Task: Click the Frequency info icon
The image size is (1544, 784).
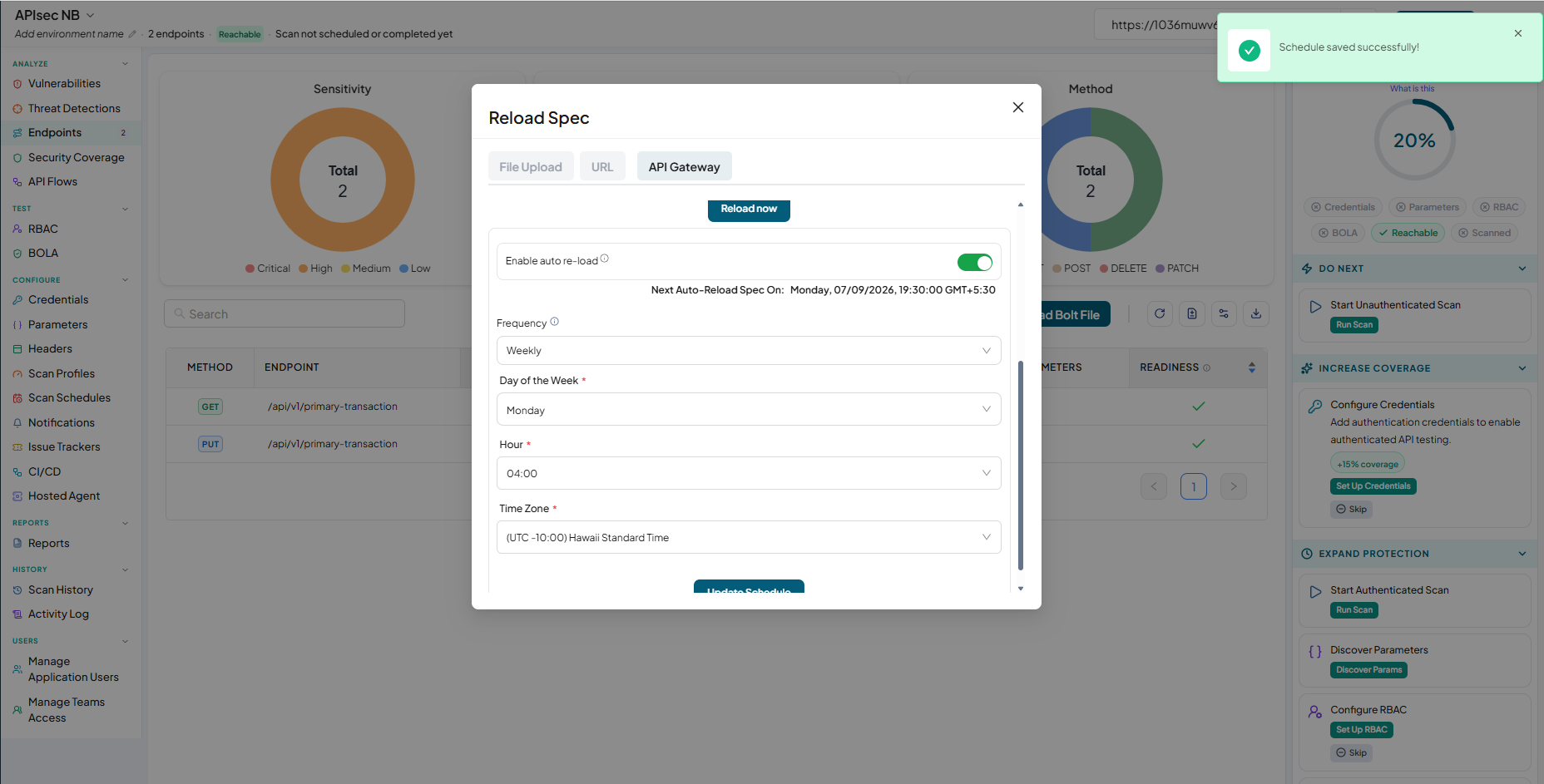Action: click(x=555, y=322)
